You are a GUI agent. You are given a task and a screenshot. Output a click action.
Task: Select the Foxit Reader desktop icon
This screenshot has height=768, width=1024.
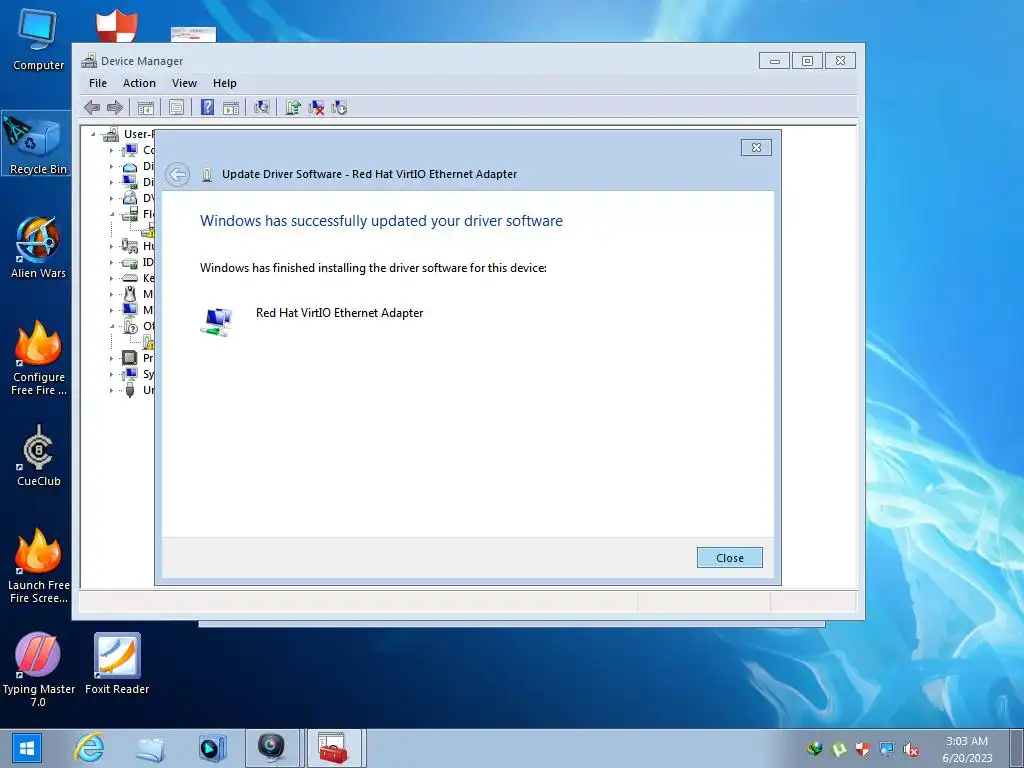point(117,664)
